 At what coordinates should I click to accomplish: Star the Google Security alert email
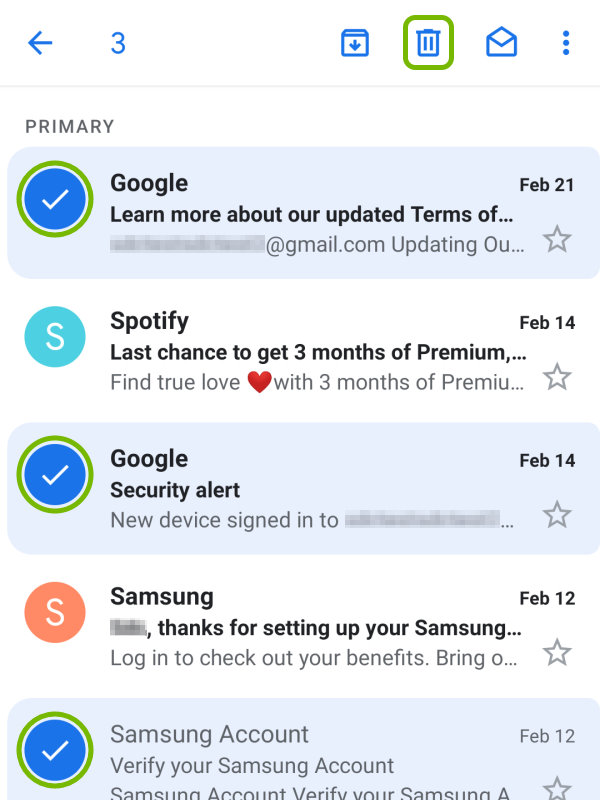[x=557, y=515]
